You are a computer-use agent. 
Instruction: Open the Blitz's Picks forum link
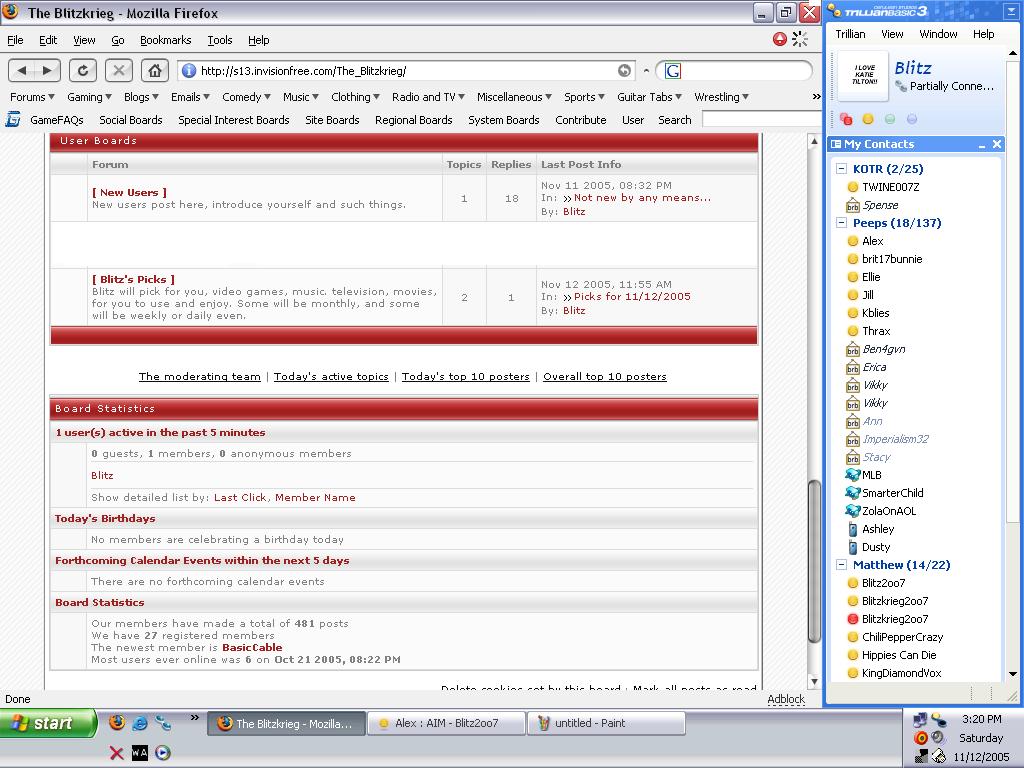[x=133, y=279]
